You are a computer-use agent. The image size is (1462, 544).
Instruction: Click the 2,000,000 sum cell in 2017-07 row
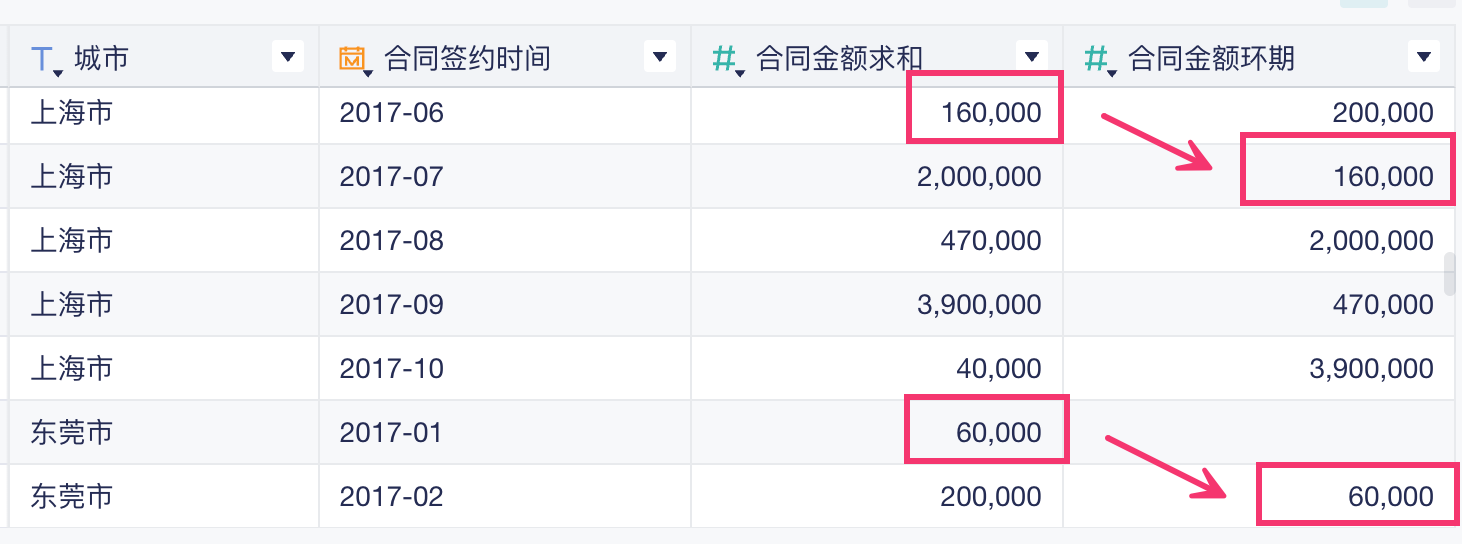pyautogui.click(x=979, y=177)
